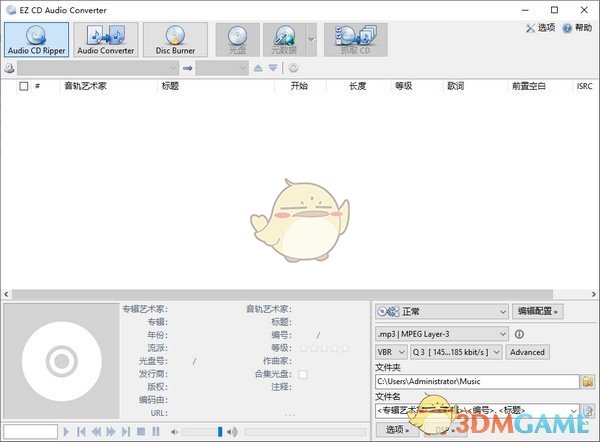Click the blue arrow between the dropdowns

tap(188, 69)
